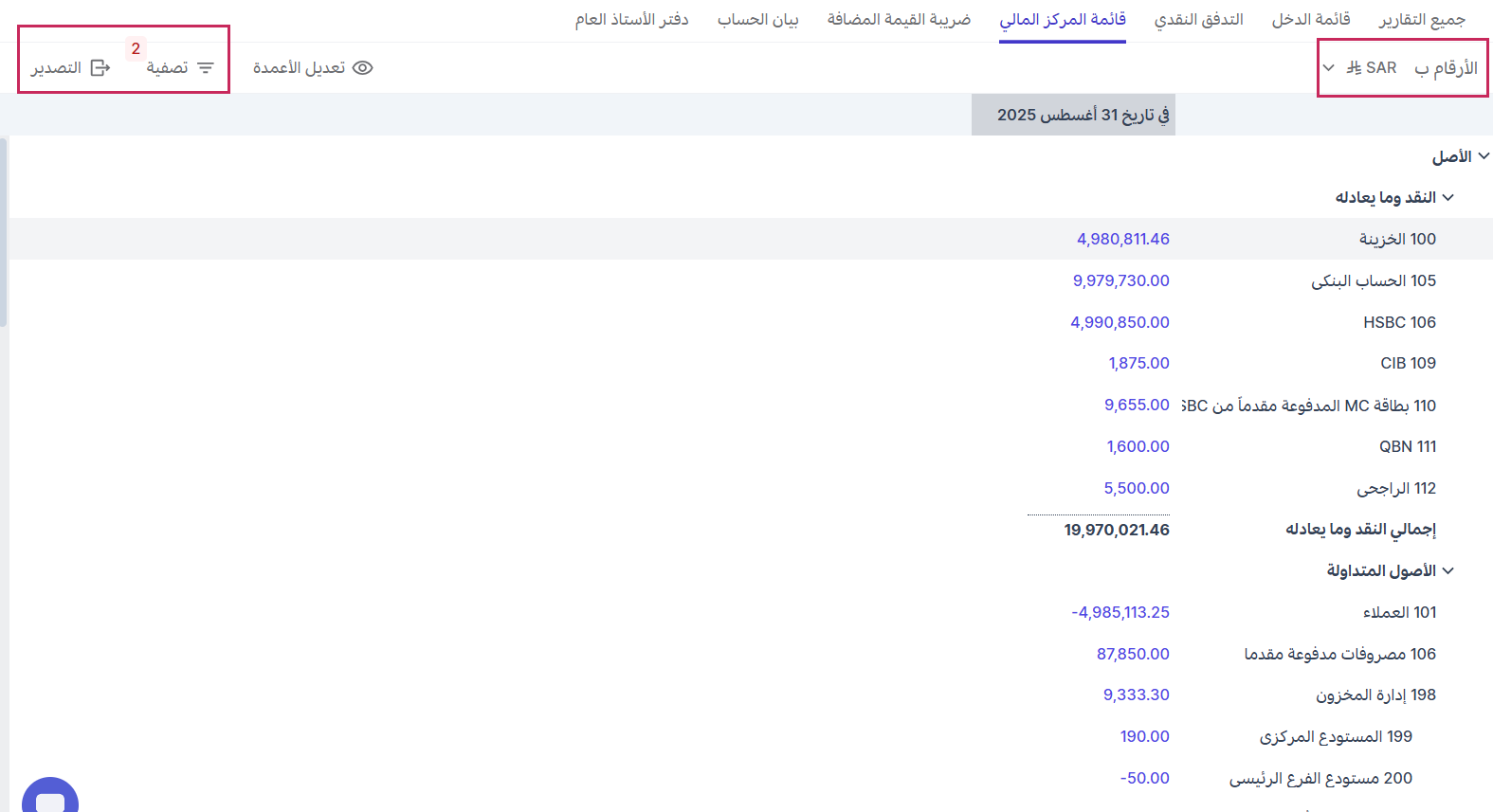Screen dimensions: 1493x812
Task: Click the العملاء balance -4,985,113.25
Action: coord(1120,612)
